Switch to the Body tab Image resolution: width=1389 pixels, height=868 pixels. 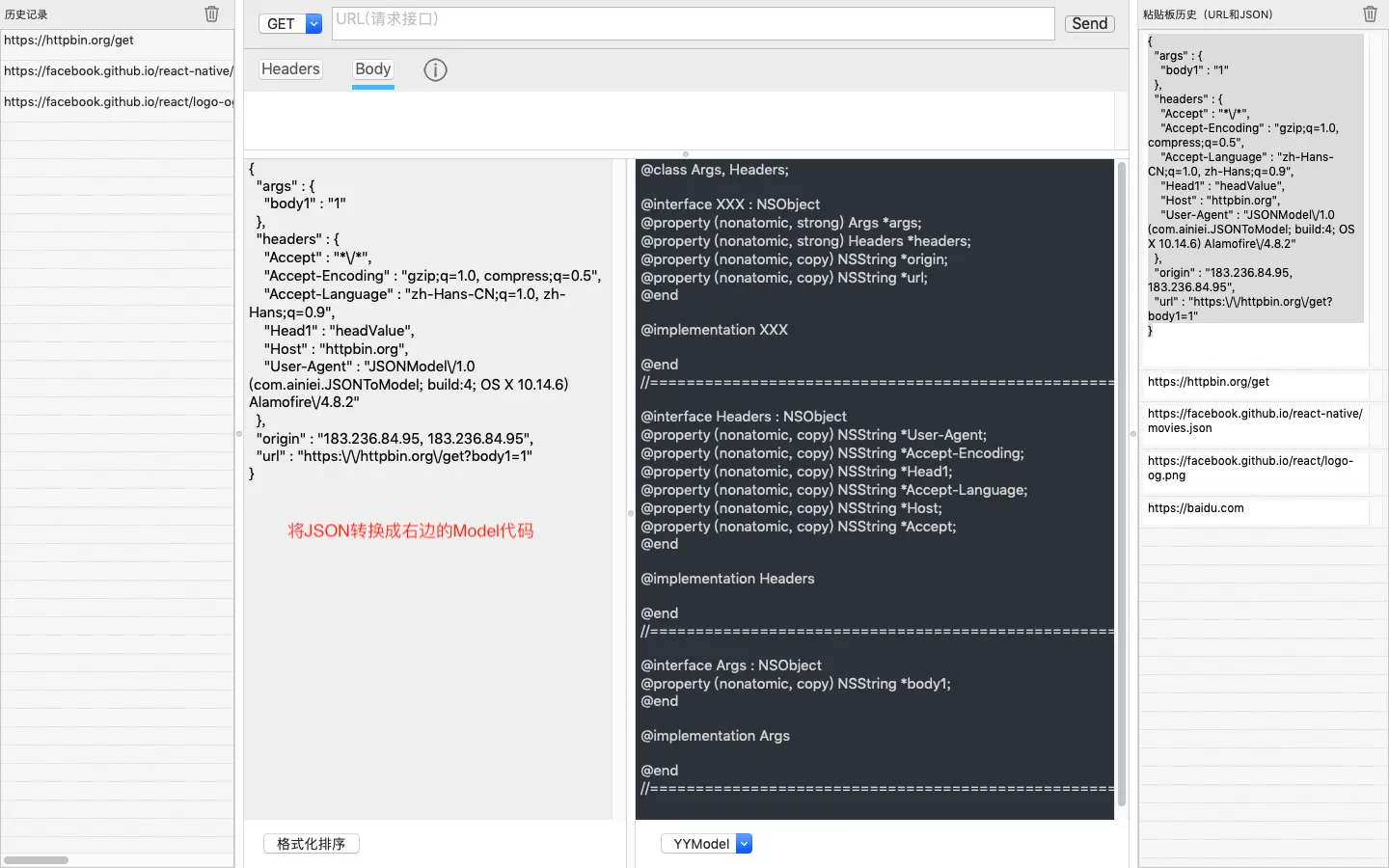tap(373, 69)
